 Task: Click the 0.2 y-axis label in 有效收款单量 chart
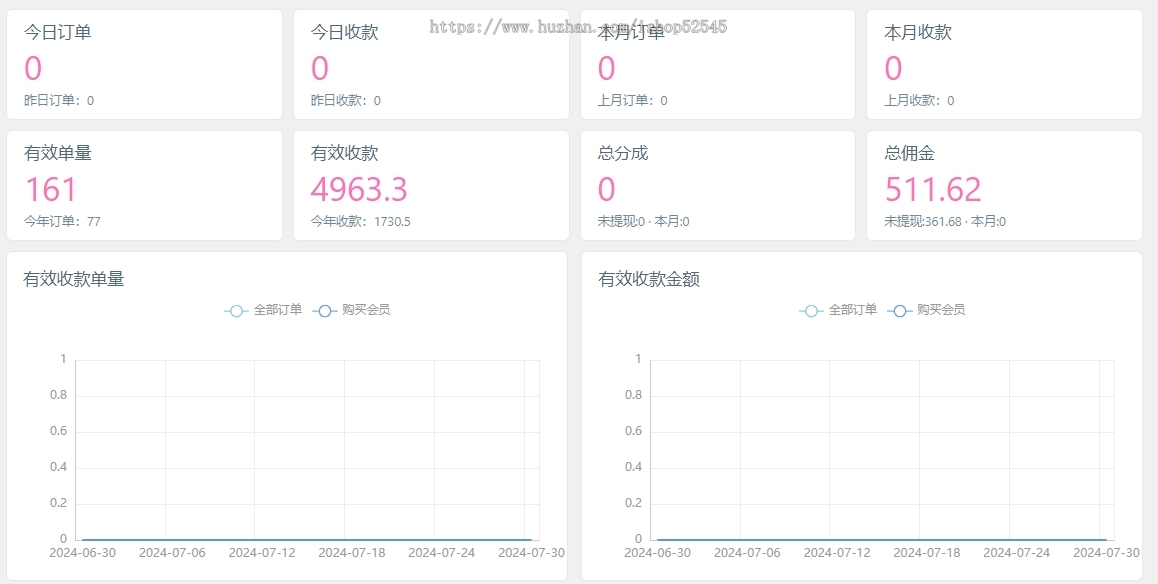[x=58, y=504]
